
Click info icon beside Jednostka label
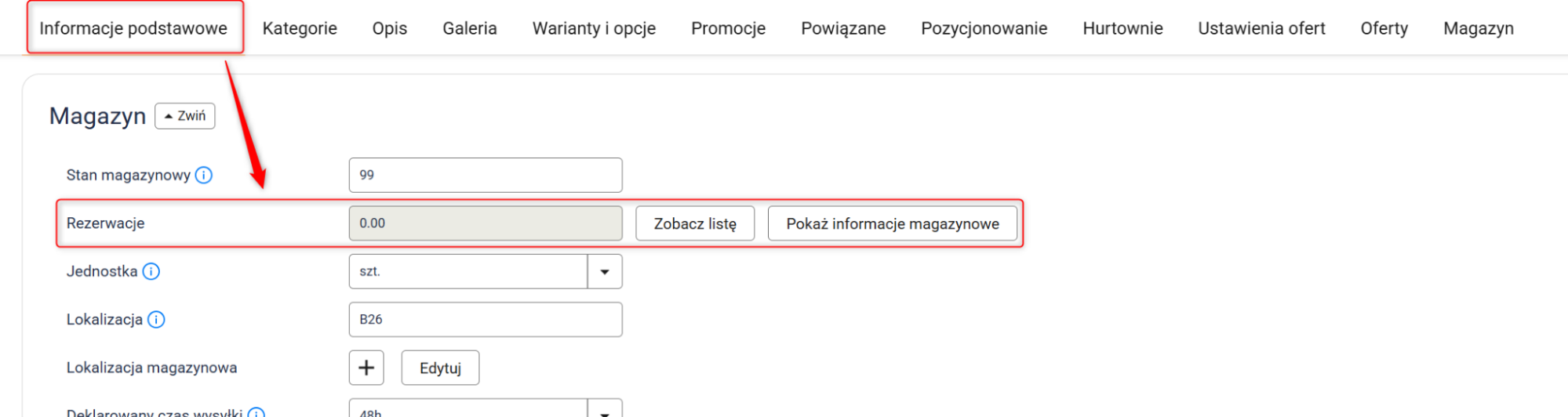click(151, 271)
